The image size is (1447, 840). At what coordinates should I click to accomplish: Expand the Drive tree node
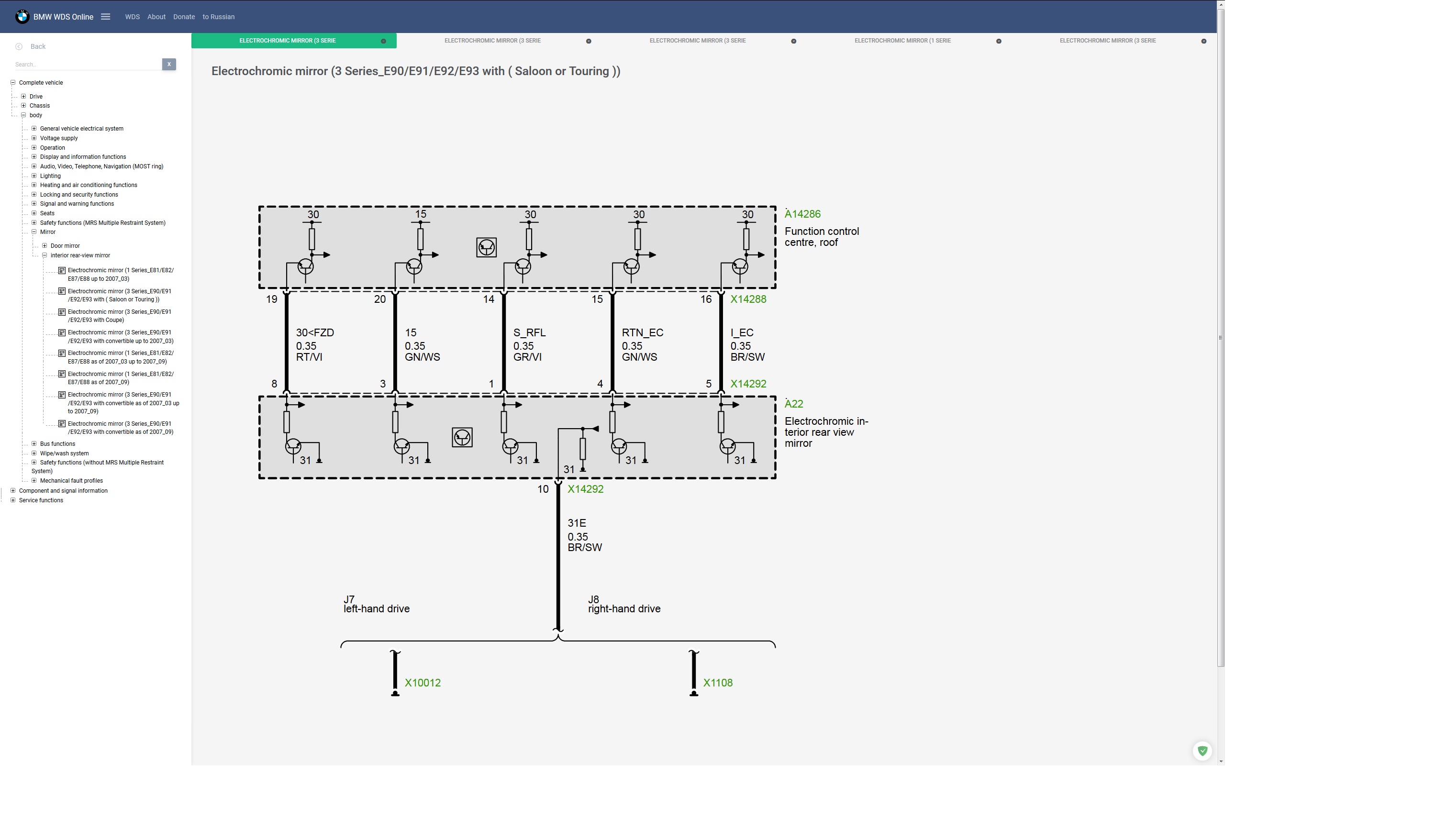(x=23, y=97)
